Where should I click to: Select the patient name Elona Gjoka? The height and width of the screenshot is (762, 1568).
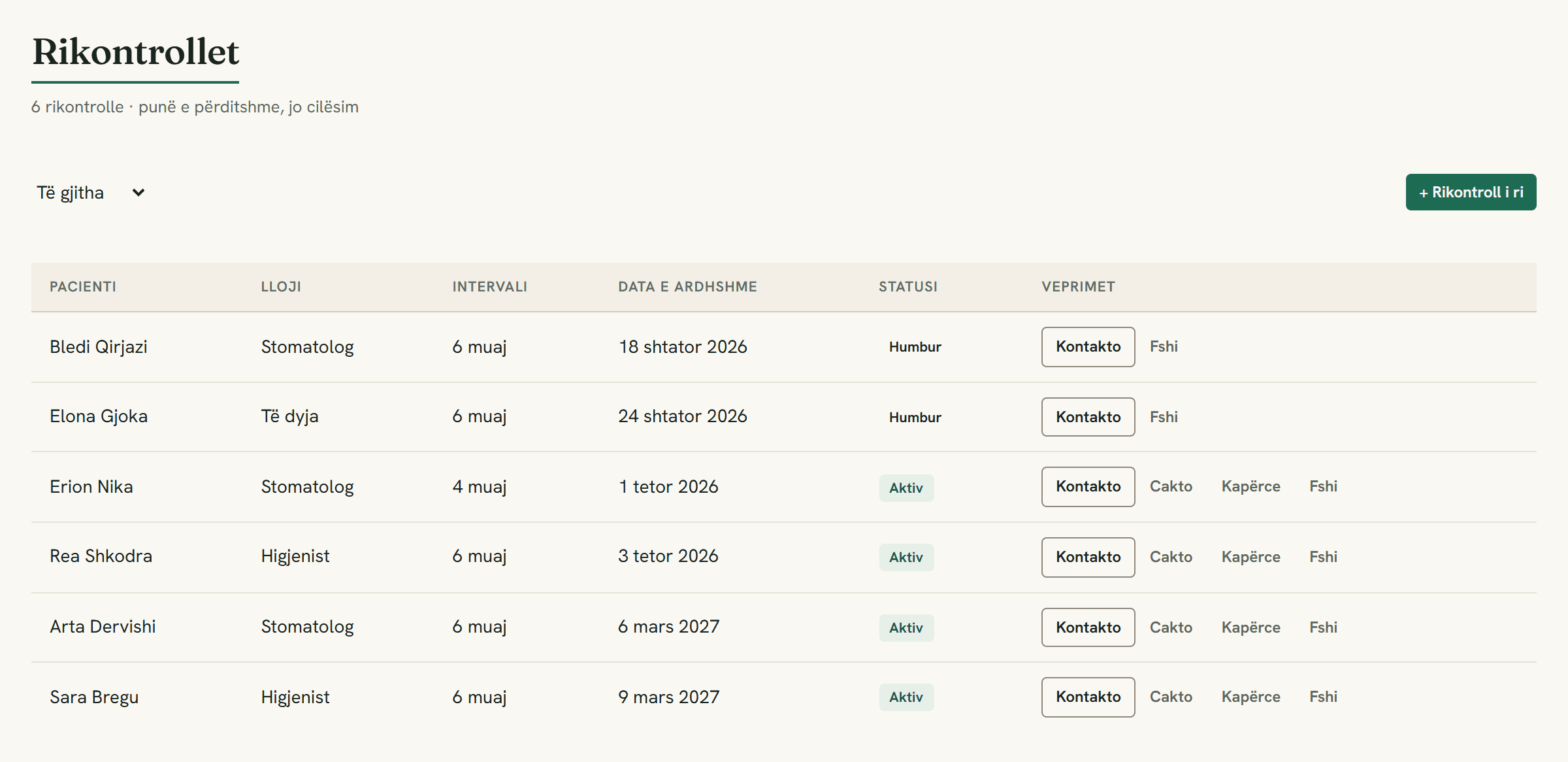click(x=99, y=417)
